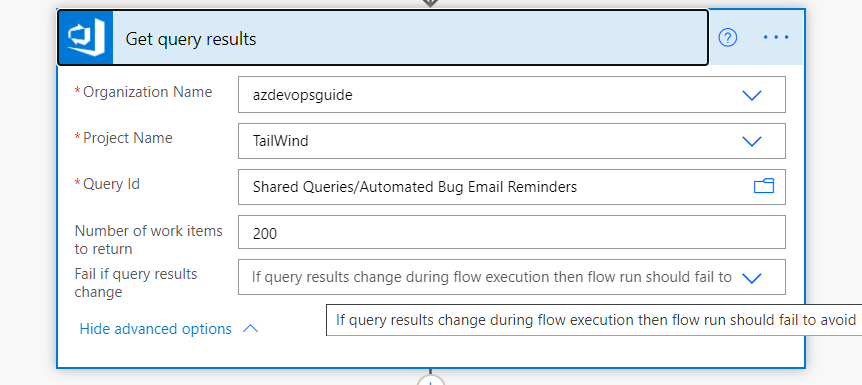The width and height of the screenshot is (862, 385).
Task: Open the Query Id folder picker
Action: pyautogui.click(x=764, y=186)
